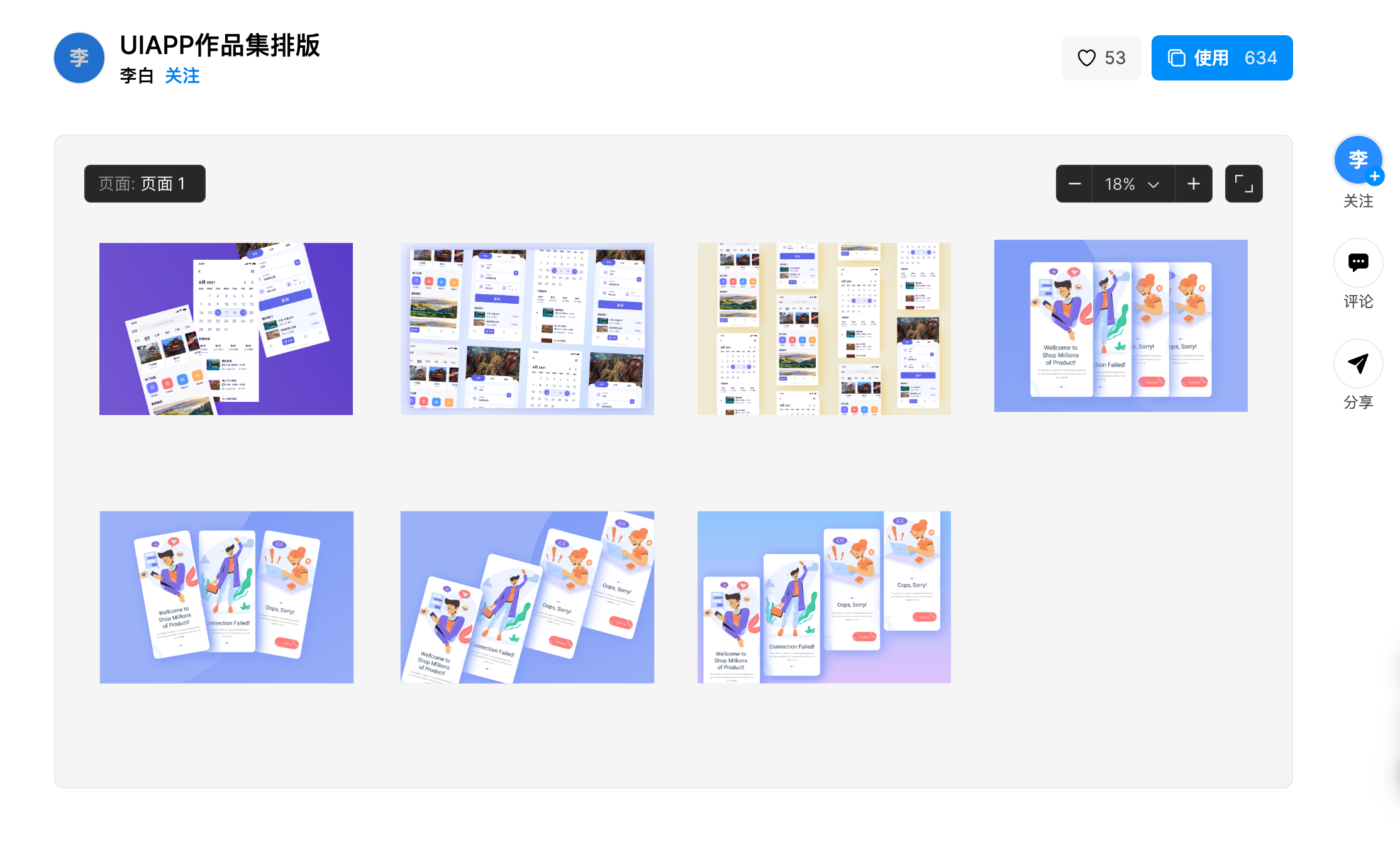Click the small plus badge on avatar
Screen dimensions: 1400x854
pos(1375,177)
